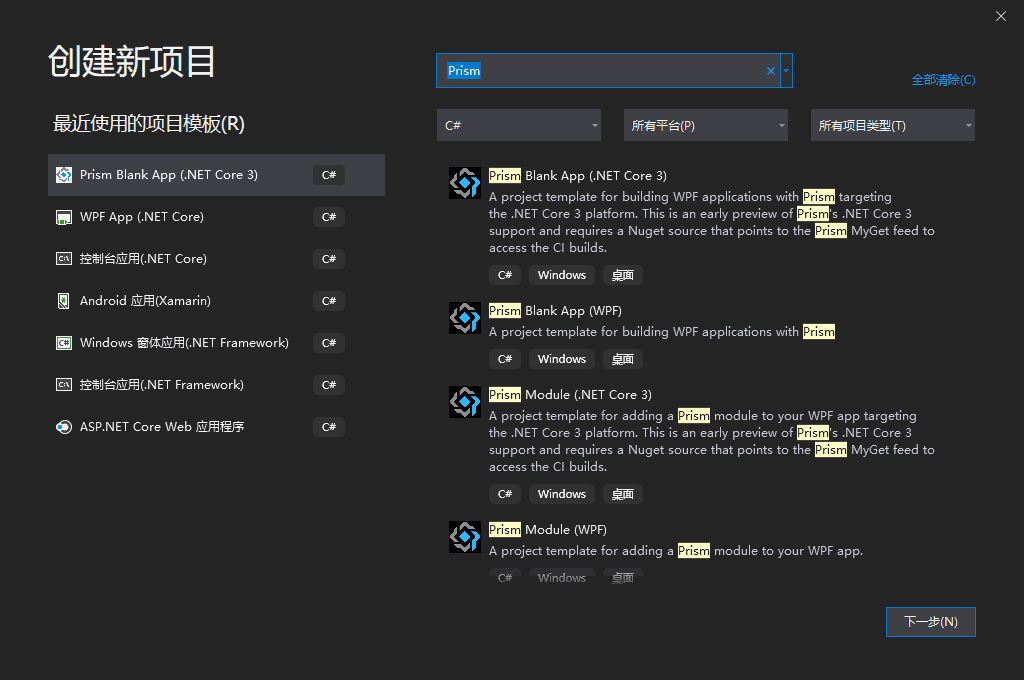Viewport: 1024px width, 680px height.
Task: Select recent template 控制台应用(.NET Framework)
Action: (x=216, y=385)
